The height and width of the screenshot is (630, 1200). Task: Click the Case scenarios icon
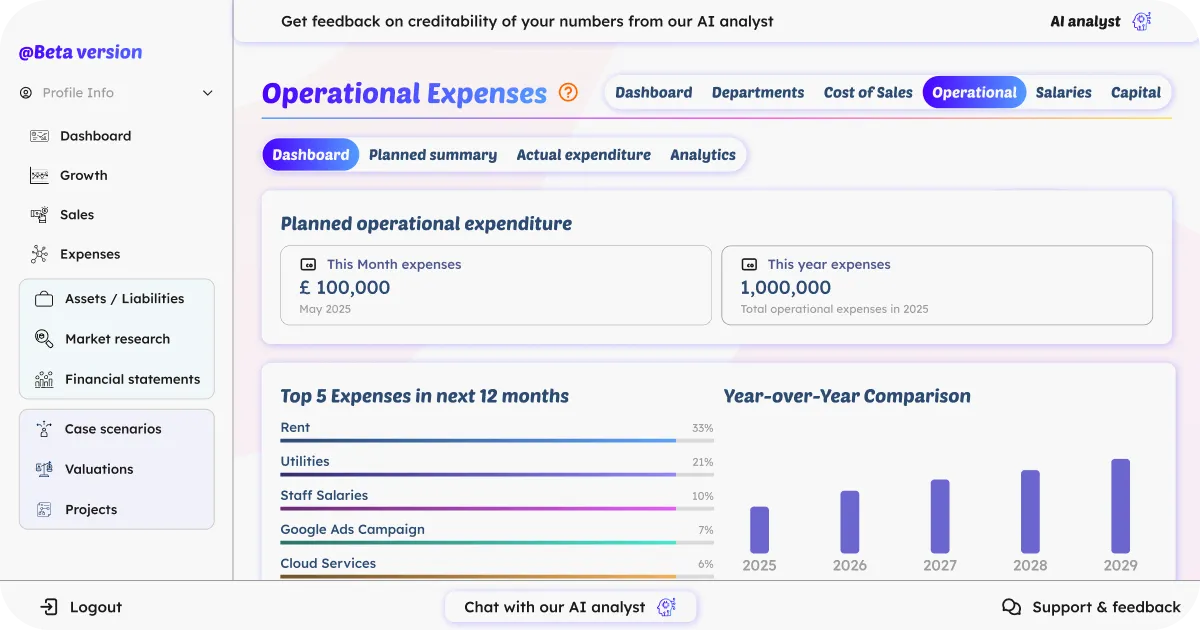coord(44,429)
